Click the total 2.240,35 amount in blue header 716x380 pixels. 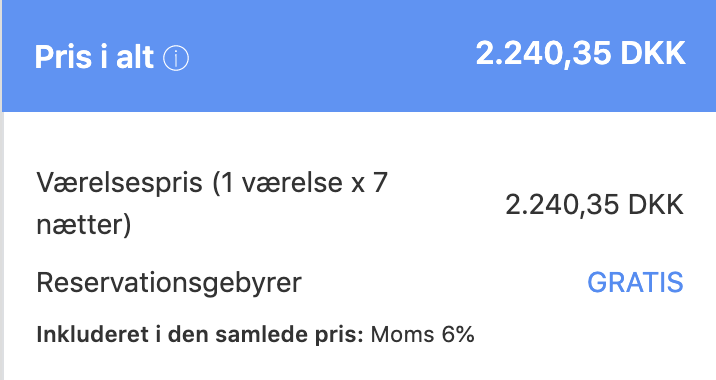[x=543, y=54]
